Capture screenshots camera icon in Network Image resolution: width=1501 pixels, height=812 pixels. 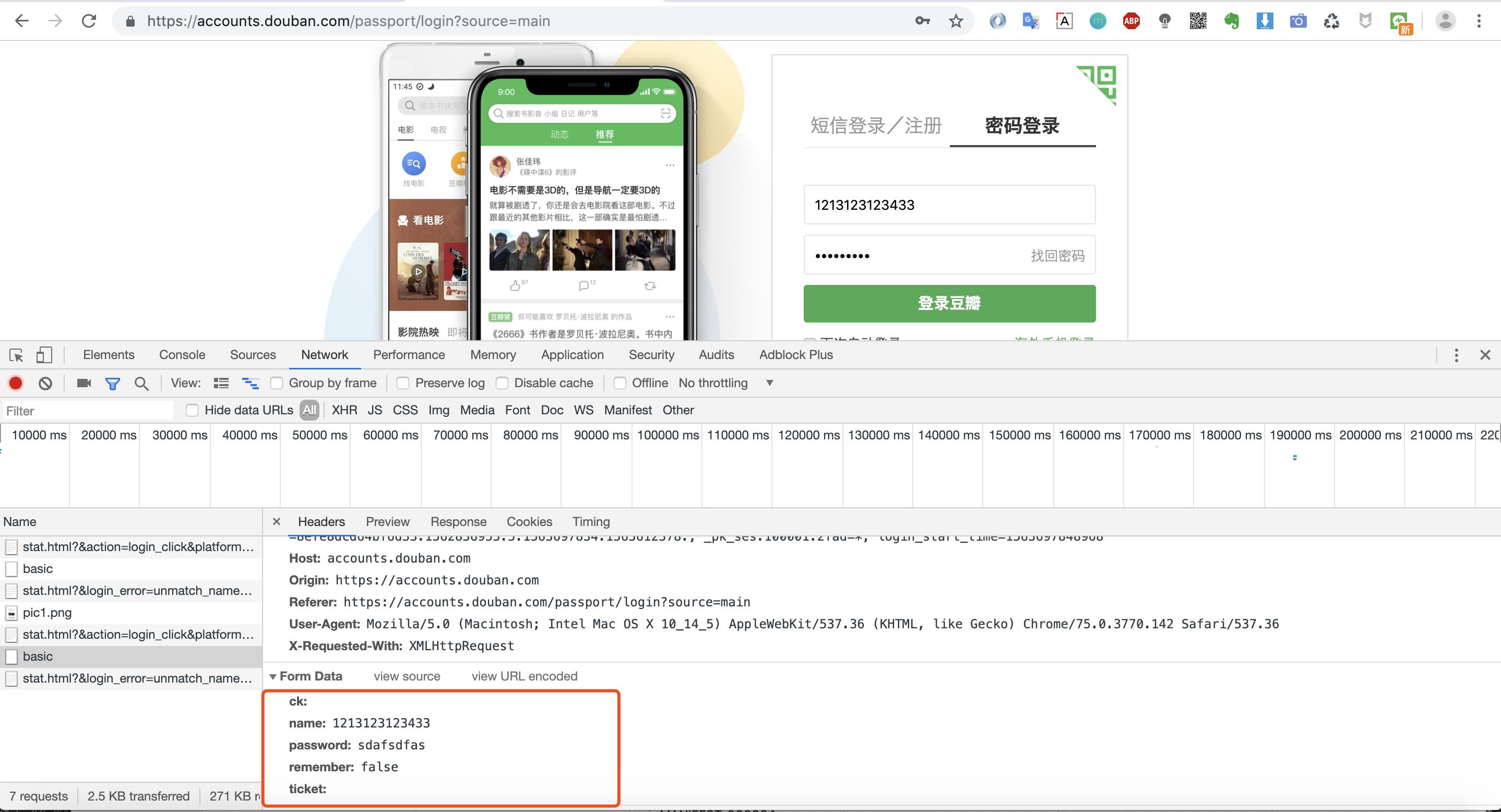84,383
